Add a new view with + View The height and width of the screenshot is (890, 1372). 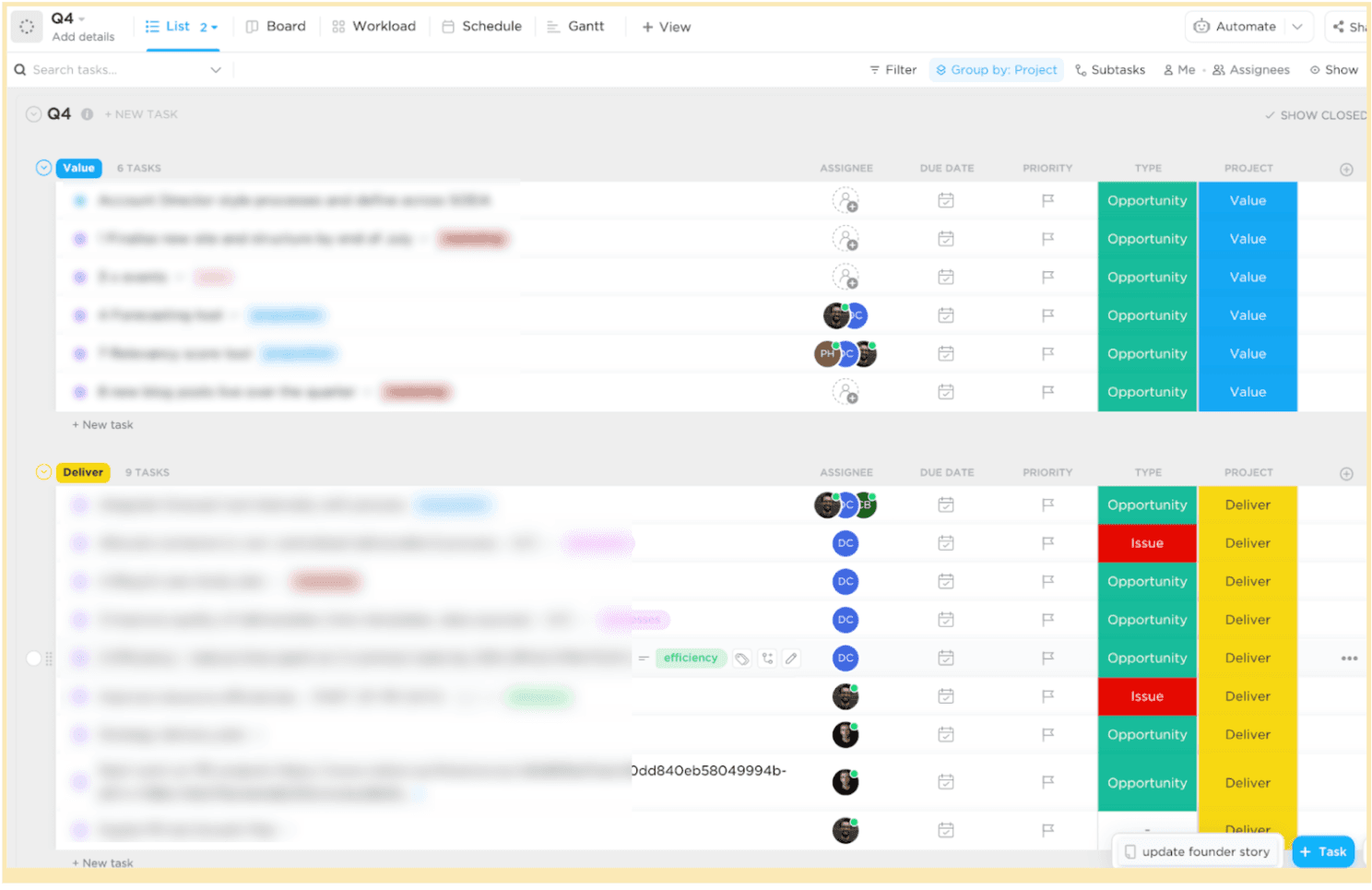coord(667,28)
